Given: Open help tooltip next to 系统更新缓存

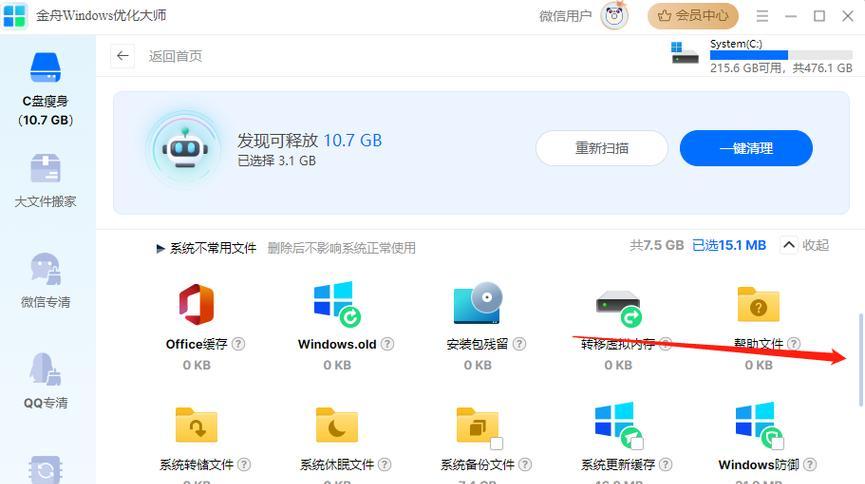Looking at the screenshot, I should point(666,465).
